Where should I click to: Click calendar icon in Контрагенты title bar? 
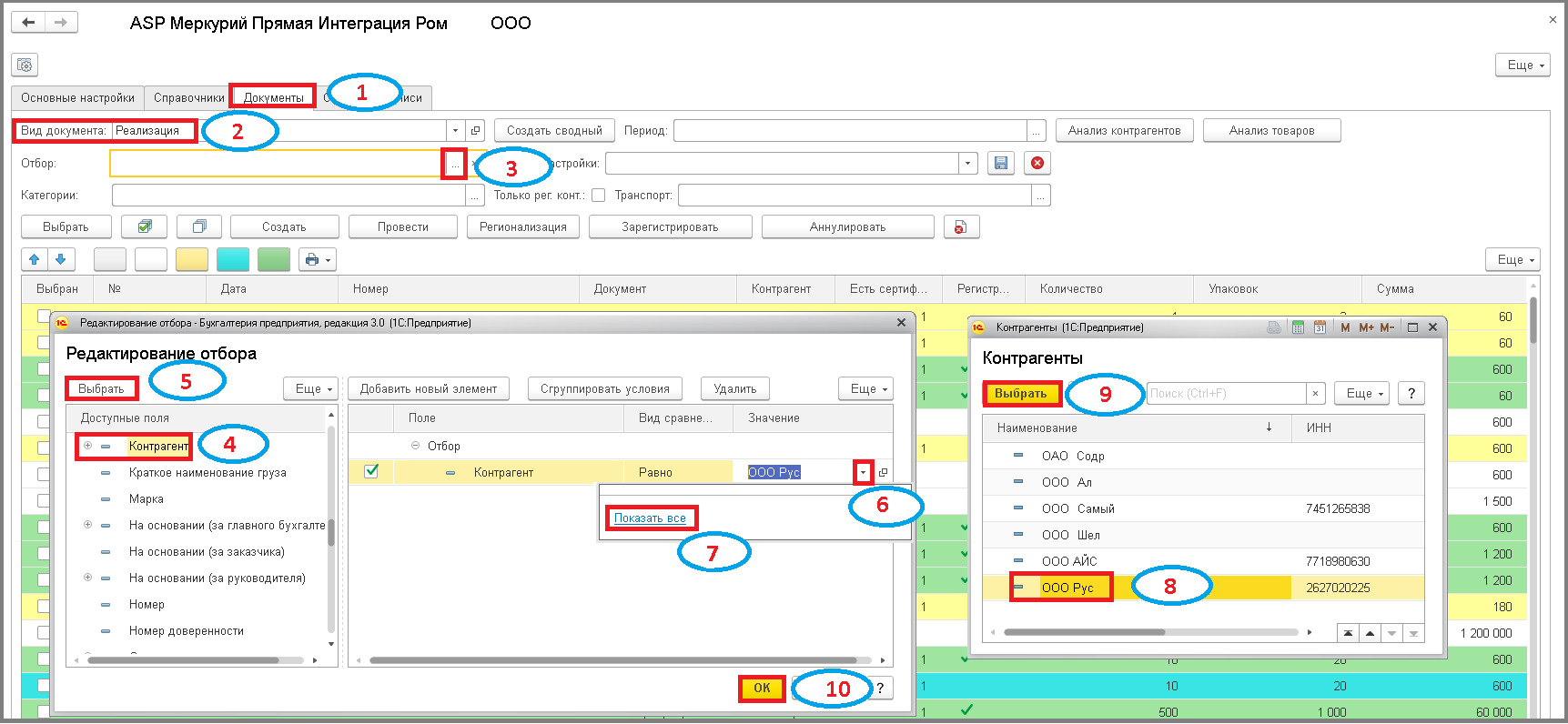point(1320,327)
